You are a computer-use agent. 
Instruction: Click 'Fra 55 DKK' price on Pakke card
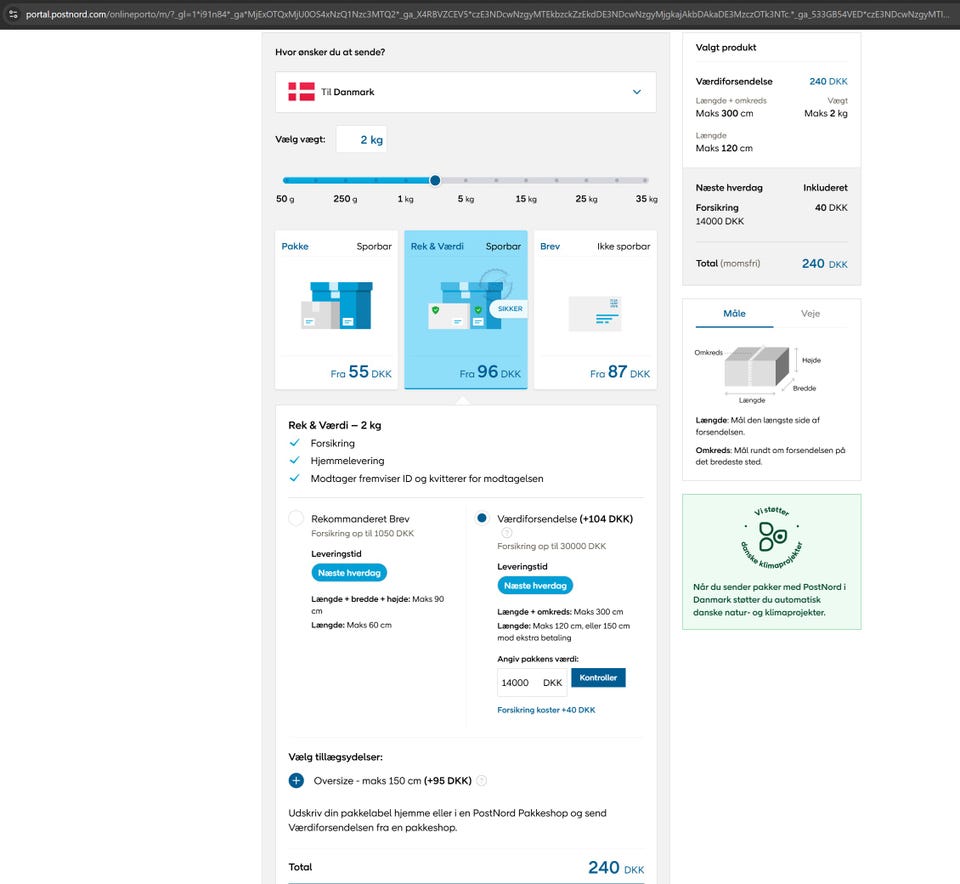pyautogui.click(x=361, y=372)
